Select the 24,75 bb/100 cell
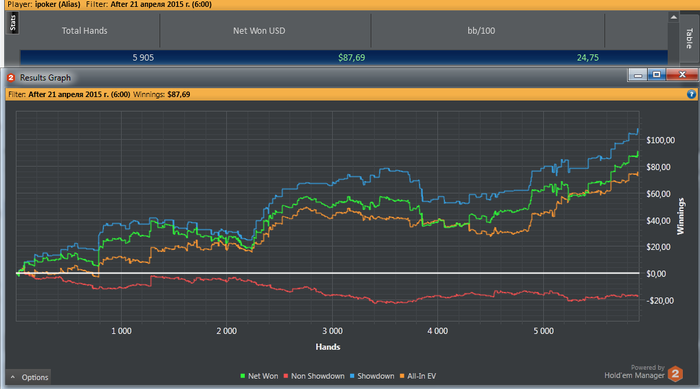 588,58
